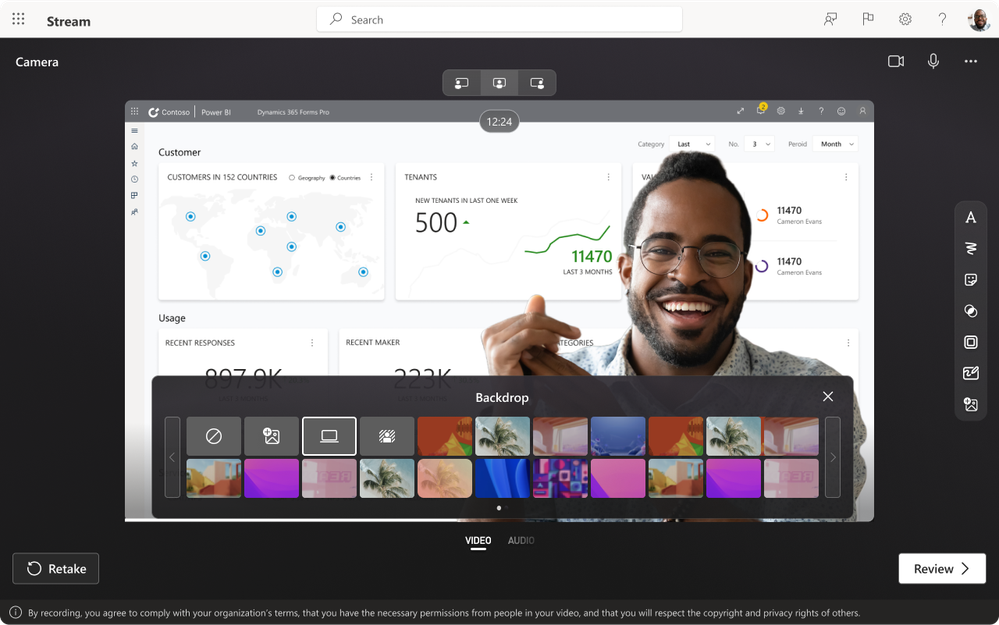Click download icon in shared dashboard header
The width and height of the screenshot is (999, 625).
[801, 111]
